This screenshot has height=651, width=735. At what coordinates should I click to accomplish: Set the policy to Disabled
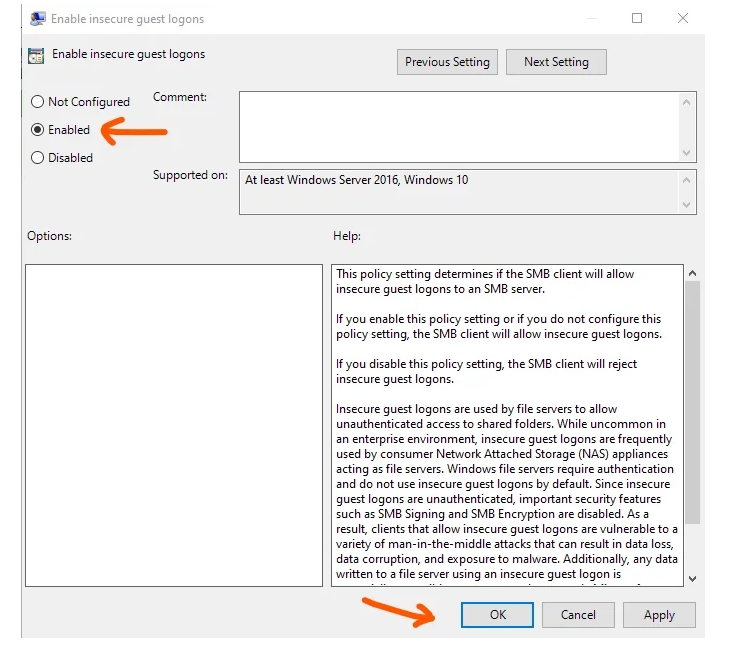tap(38, 158)
